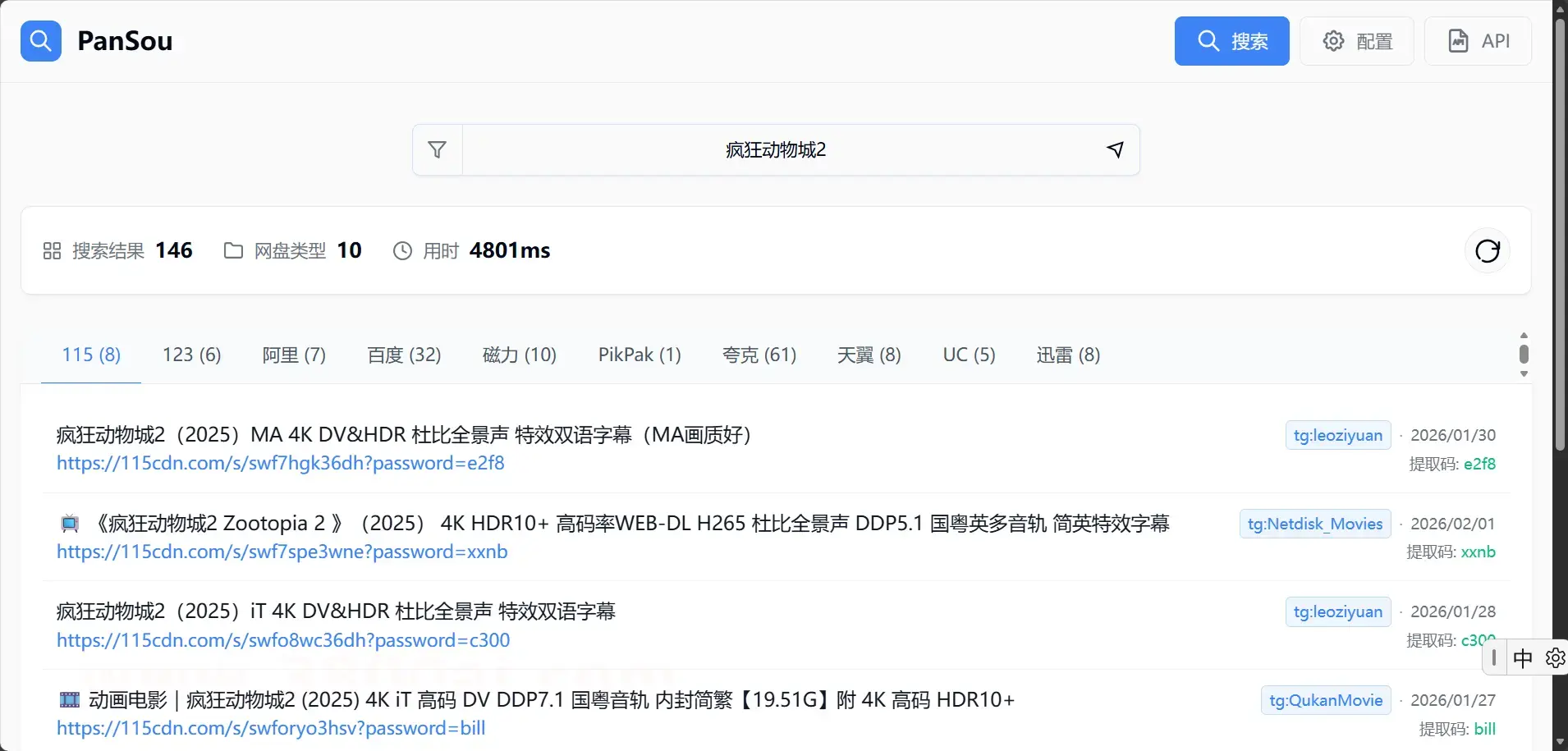This screenshot has width=1568, height=751.
Task: Click the page vertical scrollbar thumb
Action: pyautogui.click(x=1560, y=230)
